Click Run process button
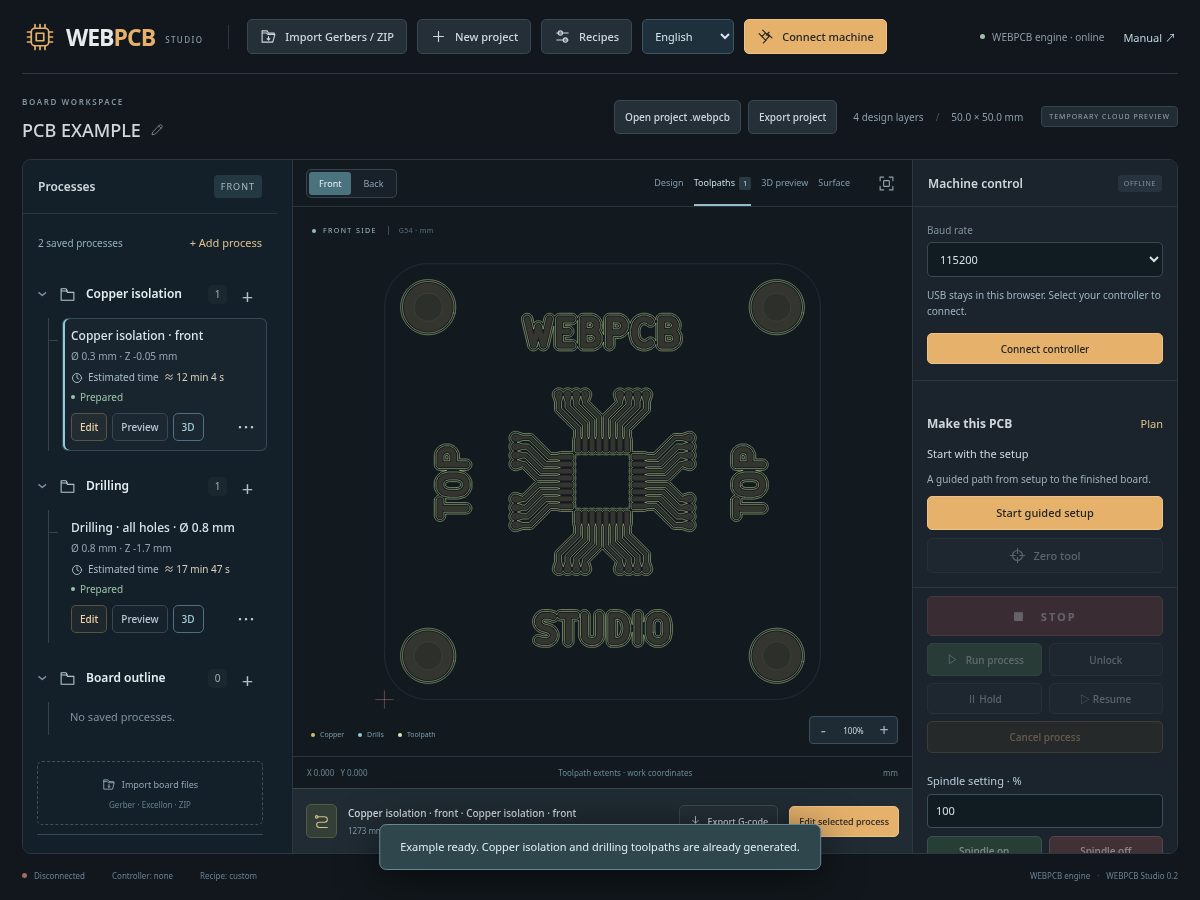The height and width of the screenshot is (900, 1200). (984, 660)
